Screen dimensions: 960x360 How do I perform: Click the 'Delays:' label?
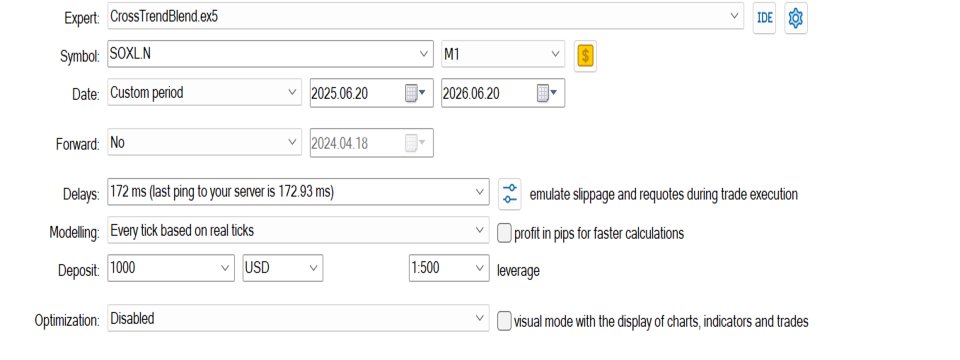[80, 195]
